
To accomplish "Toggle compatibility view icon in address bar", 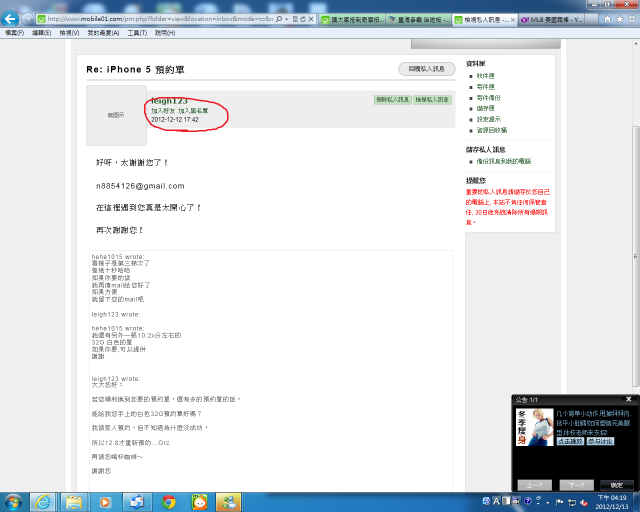I will 296,19.
